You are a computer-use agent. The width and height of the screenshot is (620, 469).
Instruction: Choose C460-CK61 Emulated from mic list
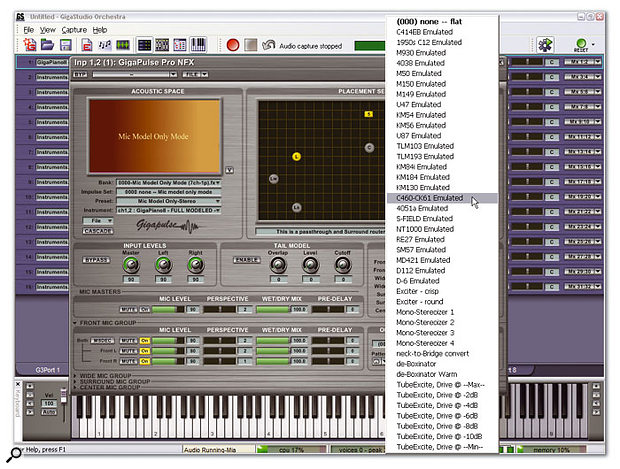pyautogui.click(x=442, y=198)
